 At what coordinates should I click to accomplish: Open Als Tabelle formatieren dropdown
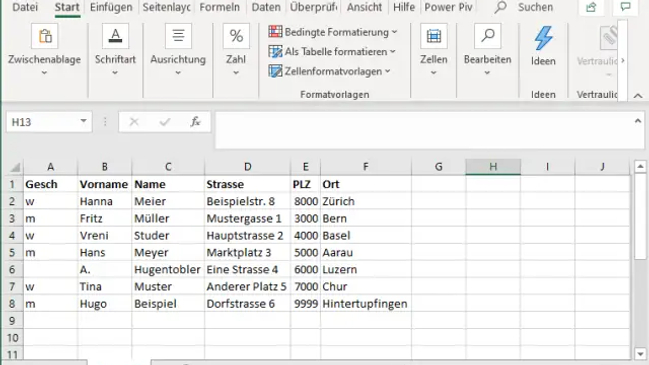pos(332,52)
